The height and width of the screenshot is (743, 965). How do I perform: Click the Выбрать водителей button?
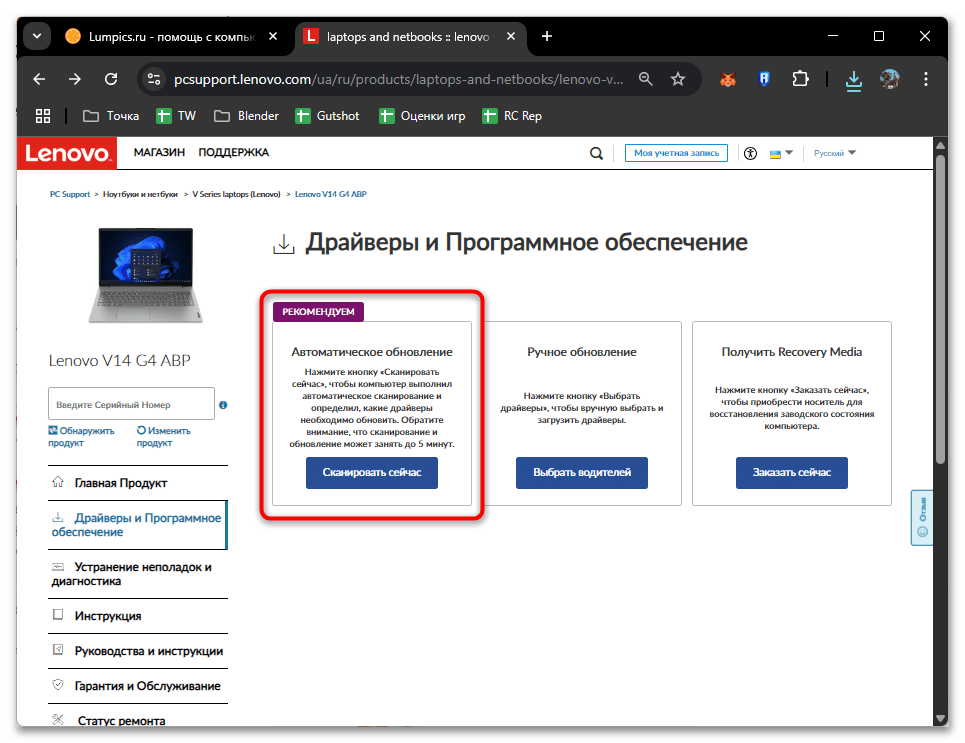click(582, 473)
